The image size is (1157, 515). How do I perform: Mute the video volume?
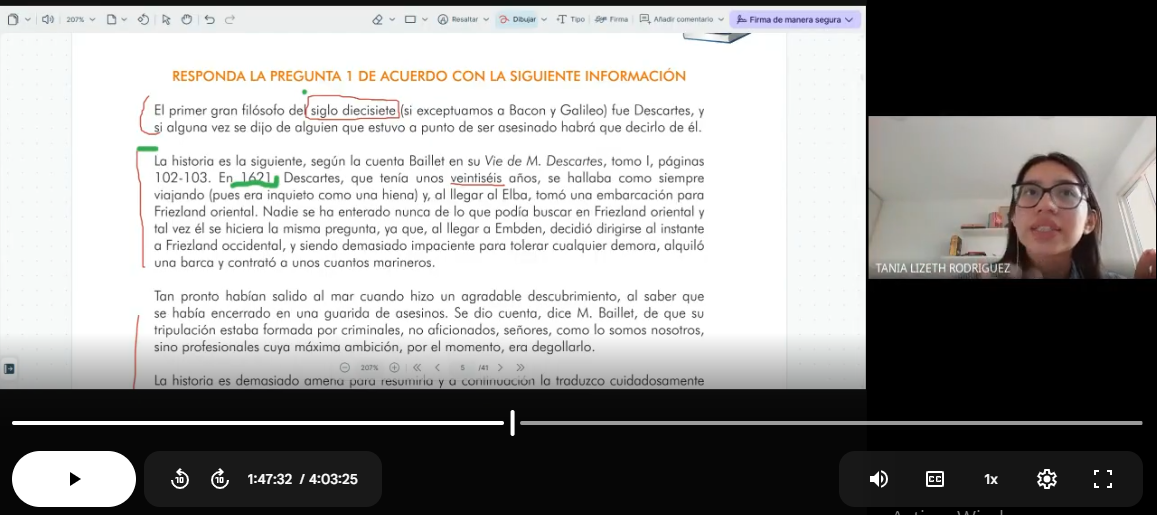click(879, 479)
